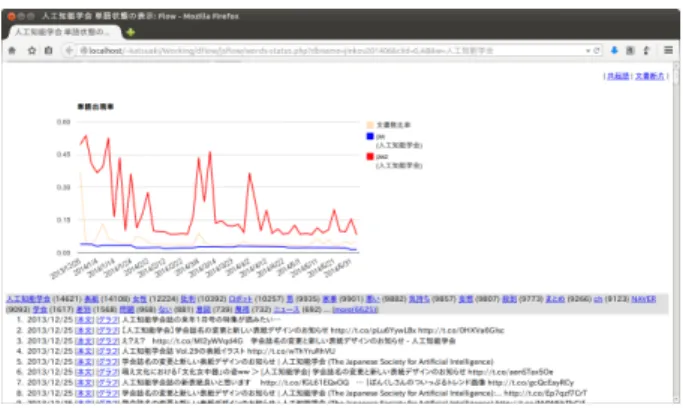Open a new tab with plus icon
The image size is (683, 408).
(x=130, y=32)
